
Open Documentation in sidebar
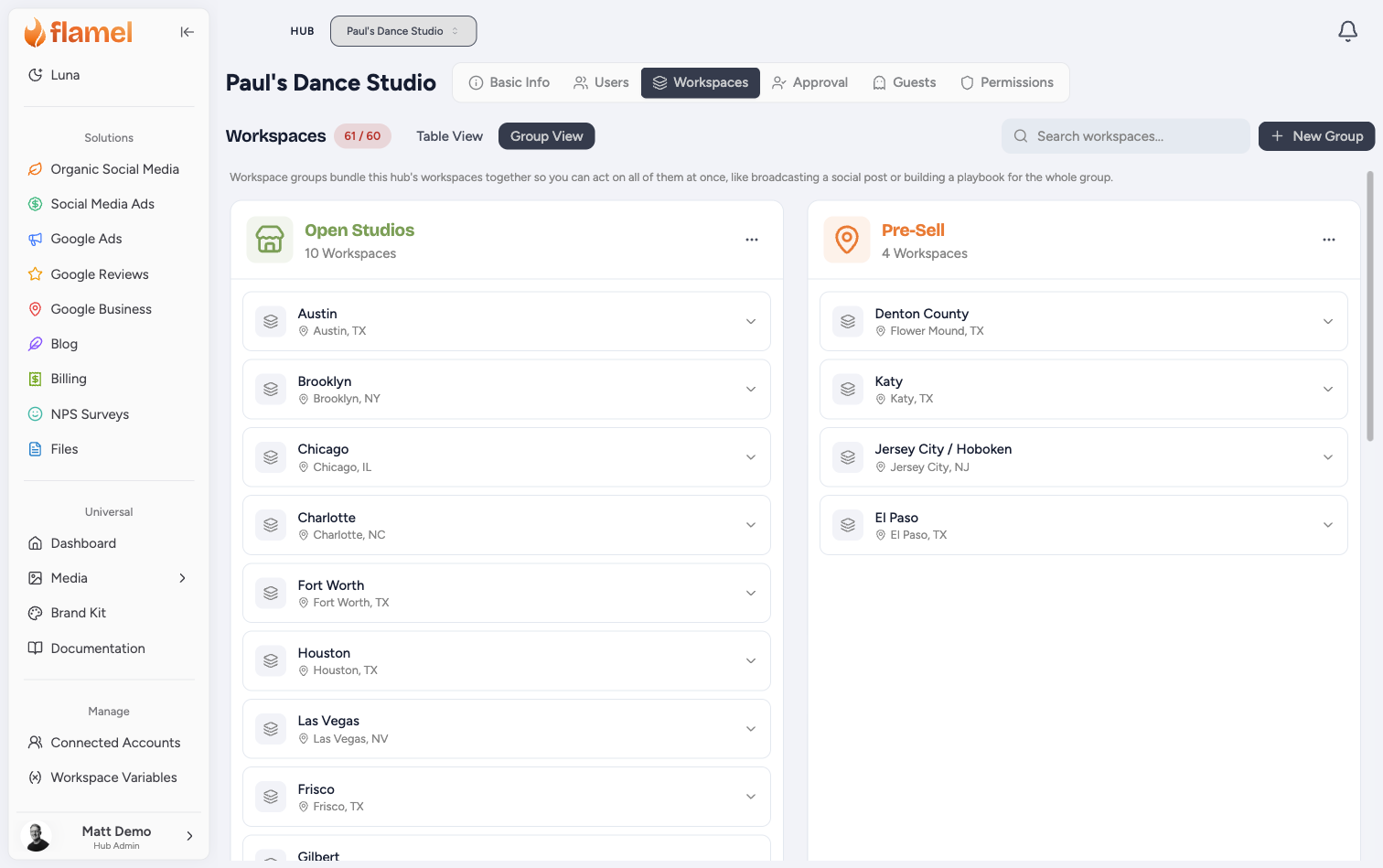point(109,648)
